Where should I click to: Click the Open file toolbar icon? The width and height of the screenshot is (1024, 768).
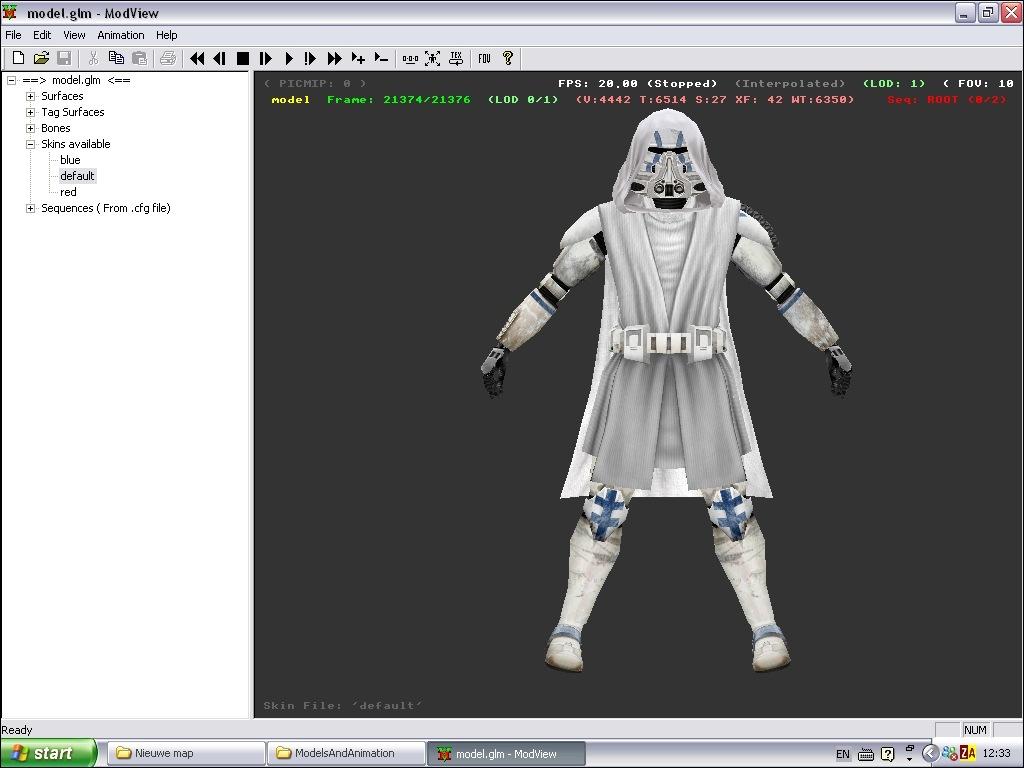[41, 59]
